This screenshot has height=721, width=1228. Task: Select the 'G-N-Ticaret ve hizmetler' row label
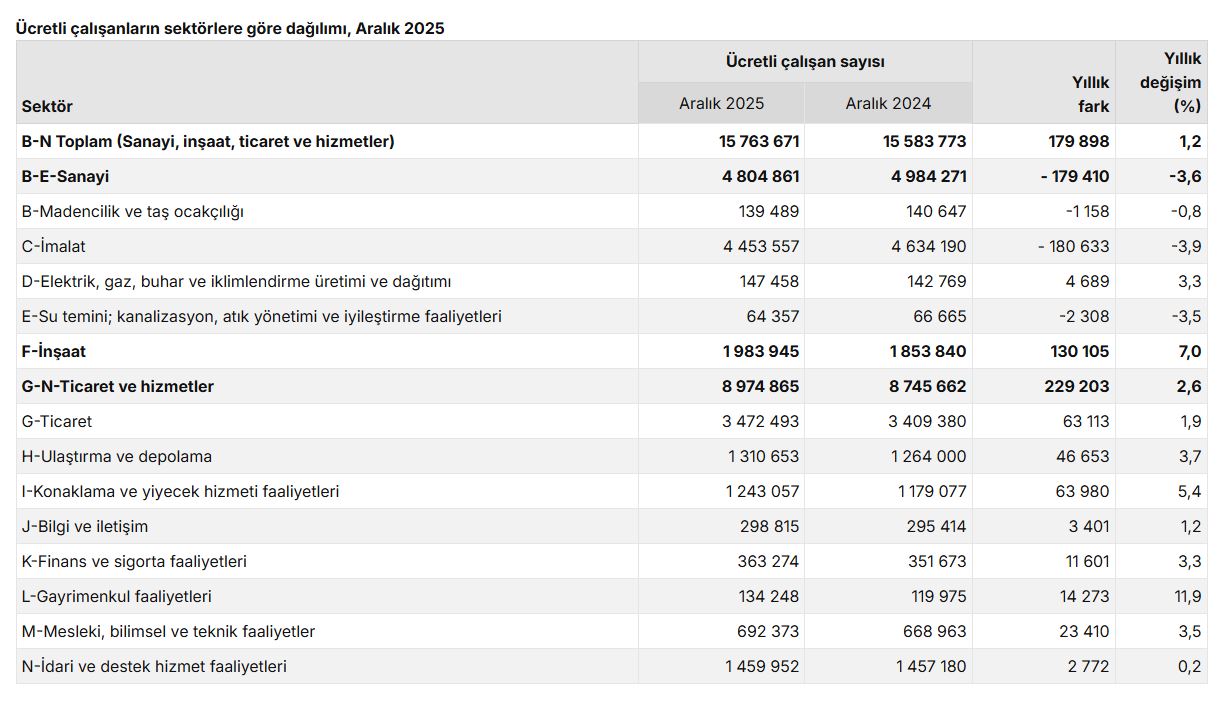(118, 386)
